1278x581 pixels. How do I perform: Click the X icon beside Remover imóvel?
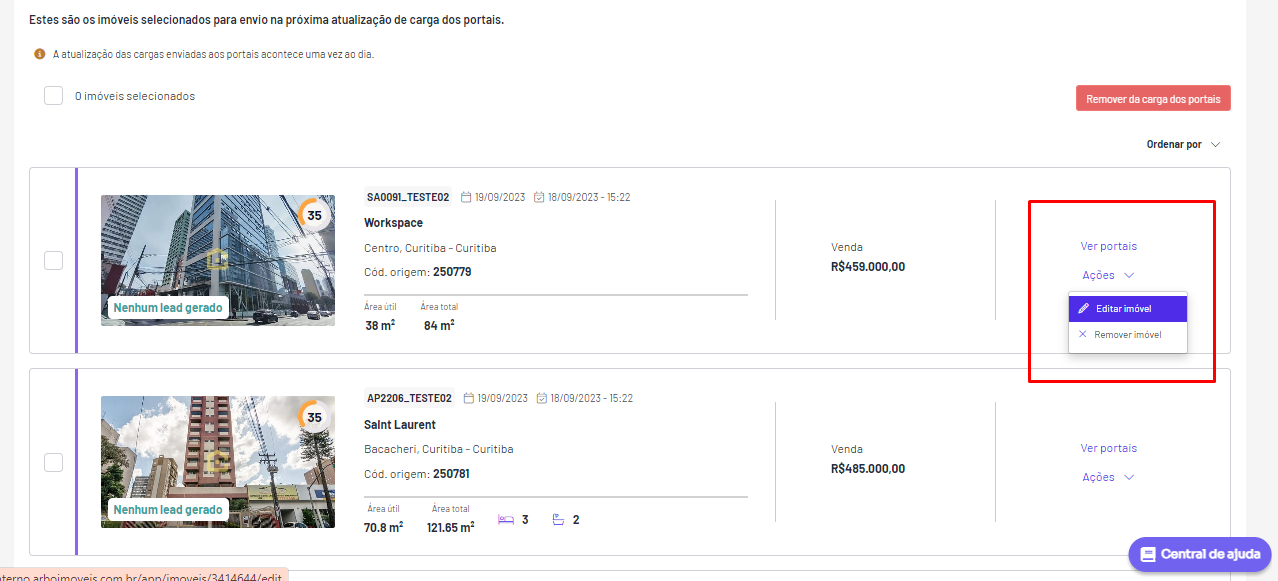click(x=1082, y=334)
